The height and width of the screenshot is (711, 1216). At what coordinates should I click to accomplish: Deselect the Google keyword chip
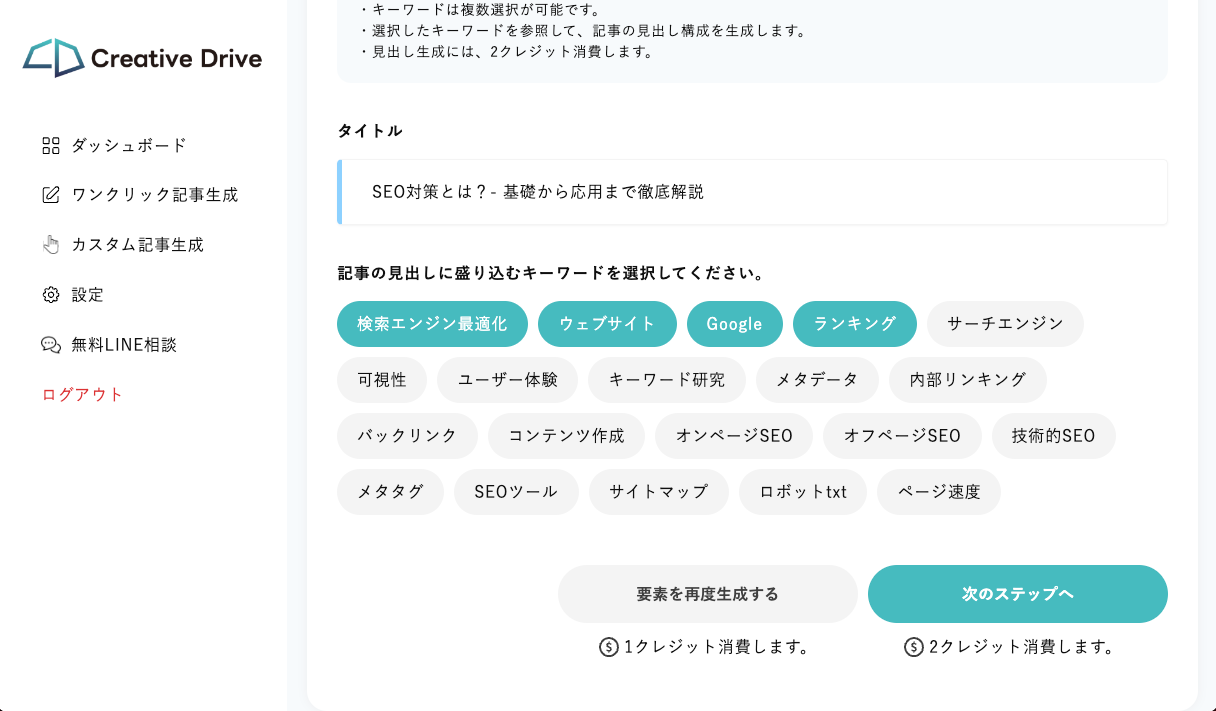pos(734,324)
